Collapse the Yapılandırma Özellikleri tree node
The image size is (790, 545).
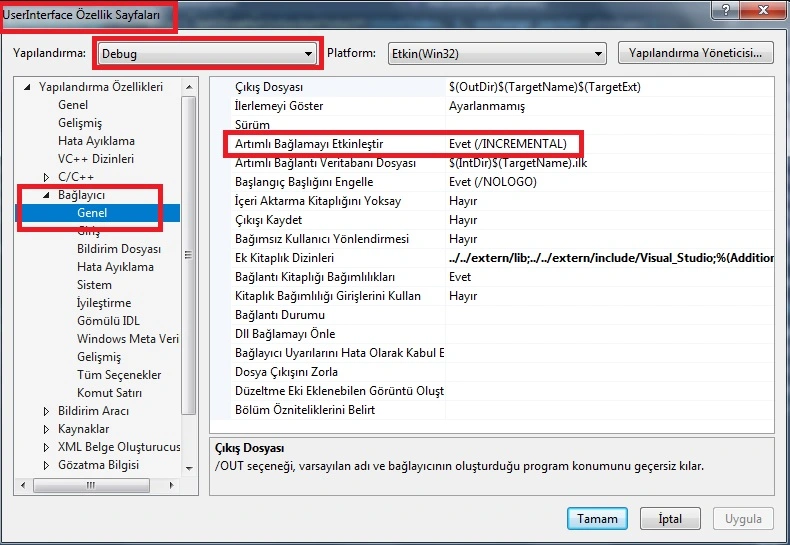(x=27, y=87)
